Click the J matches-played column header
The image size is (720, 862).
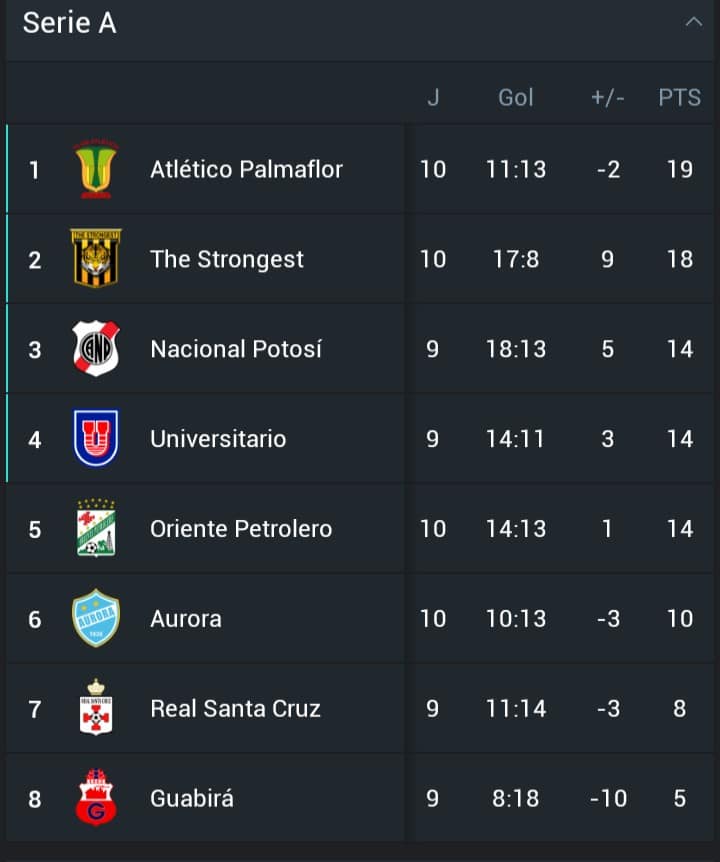[433, 97]
